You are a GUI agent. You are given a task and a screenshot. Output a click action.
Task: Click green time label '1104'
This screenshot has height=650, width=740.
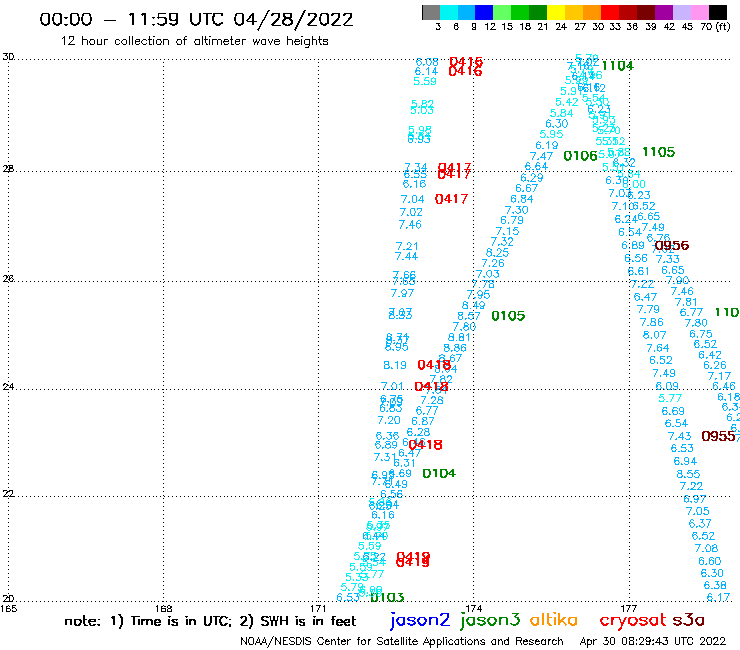[618, 66]
